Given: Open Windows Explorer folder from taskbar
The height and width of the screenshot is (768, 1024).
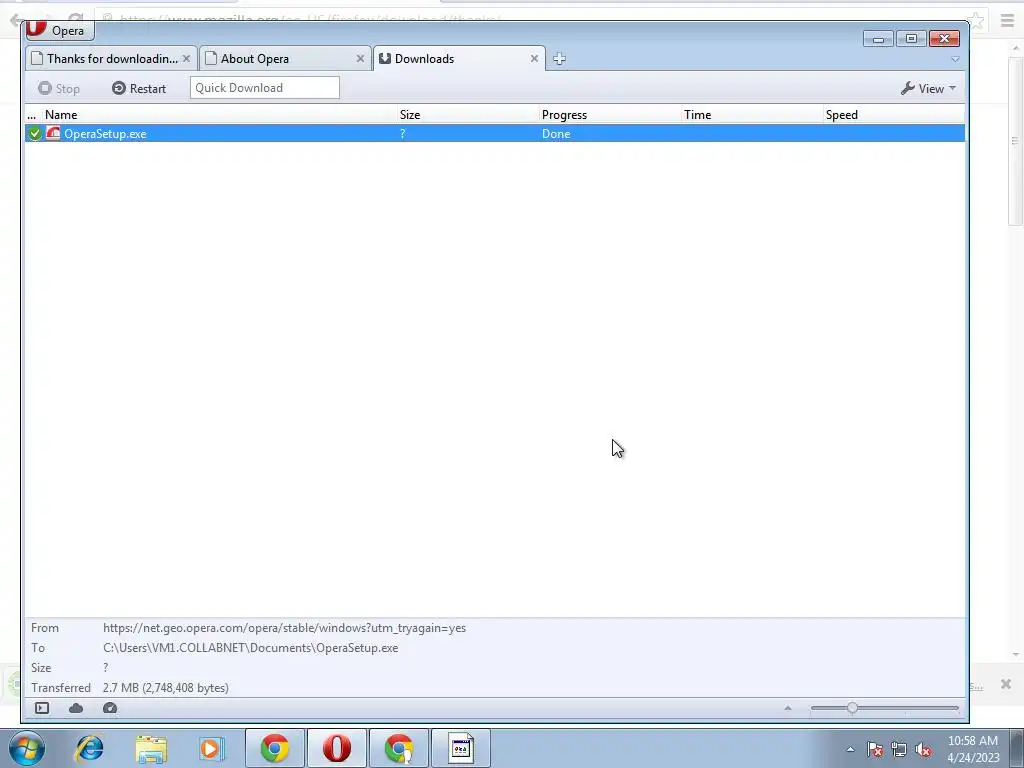Looking at the screenshot, I should click(x=151, y=748).
